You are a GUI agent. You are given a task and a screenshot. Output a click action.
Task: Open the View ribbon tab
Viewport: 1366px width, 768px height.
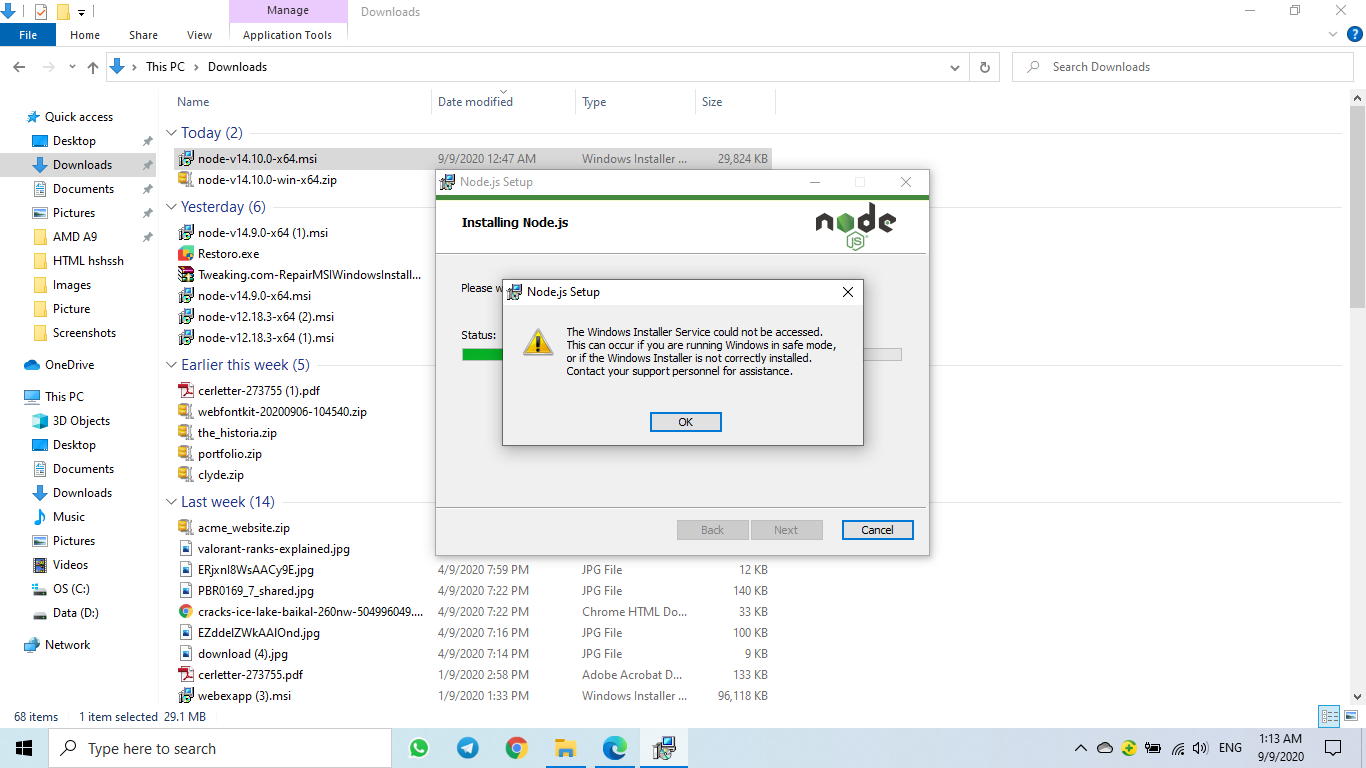tap(200, 35)
